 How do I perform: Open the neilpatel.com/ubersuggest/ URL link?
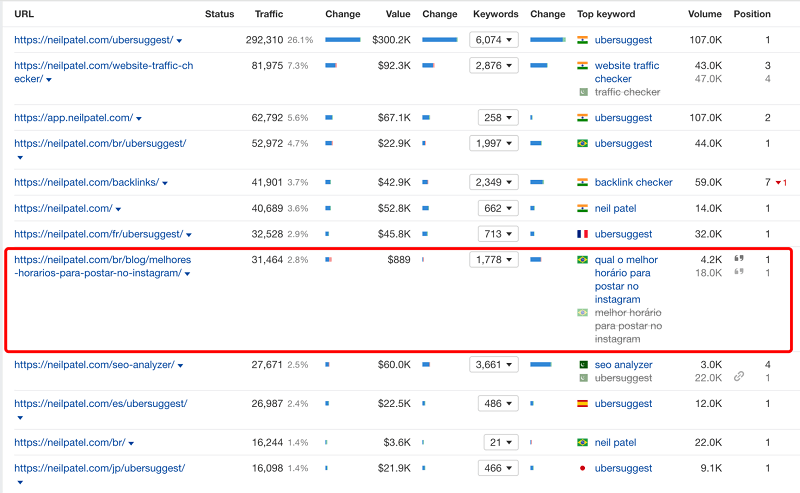point(94,40)
